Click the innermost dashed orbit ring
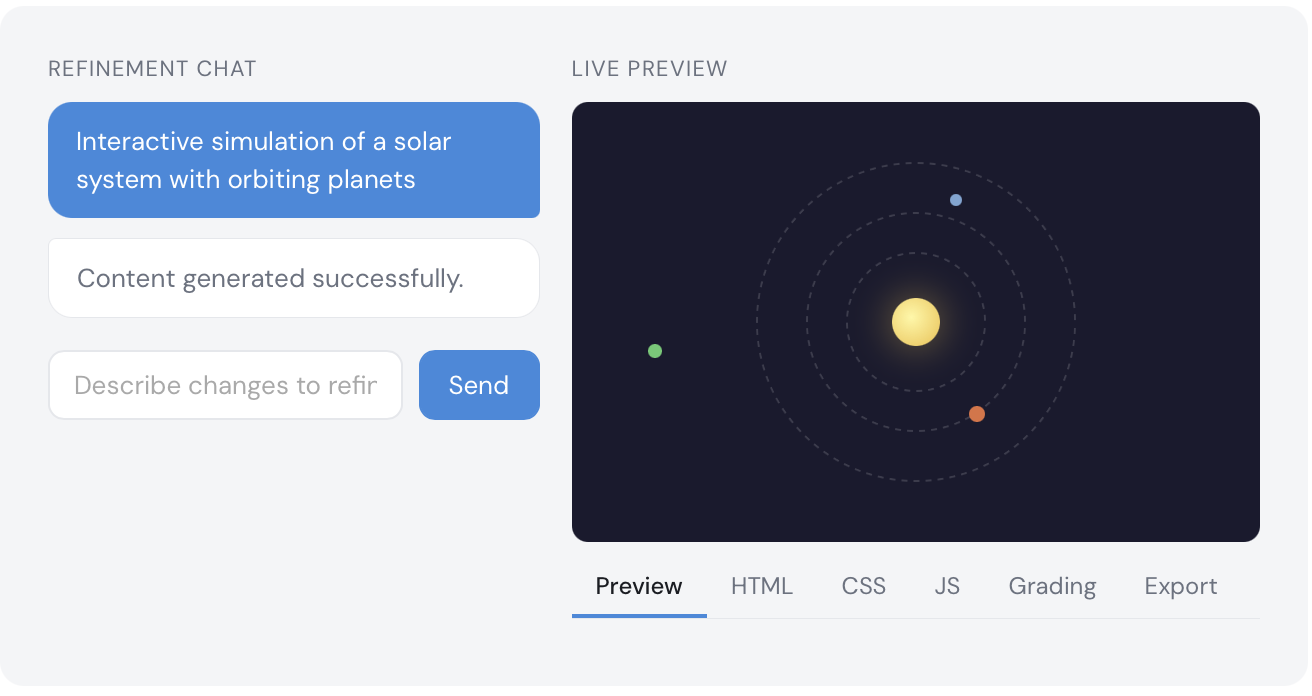1312x696 pixels. pos(847,322)
